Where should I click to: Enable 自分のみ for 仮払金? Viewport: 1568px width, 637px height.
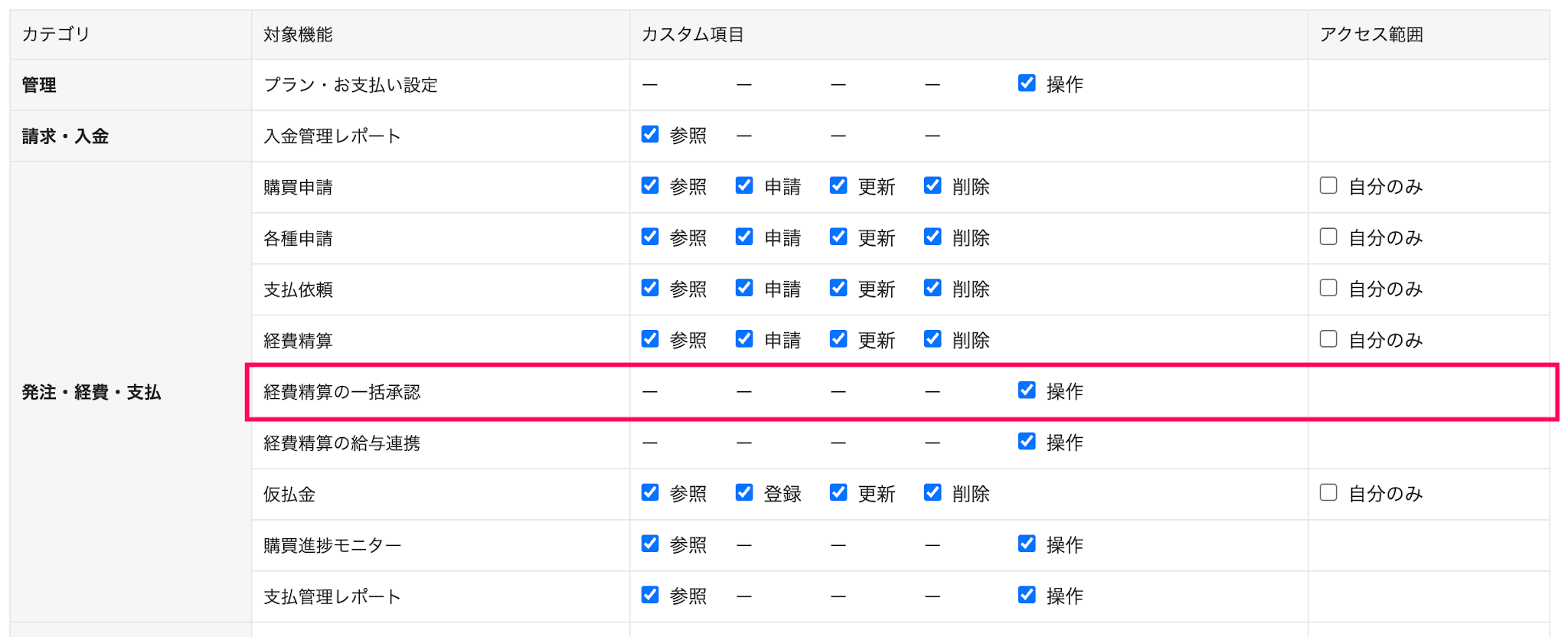1328,492
